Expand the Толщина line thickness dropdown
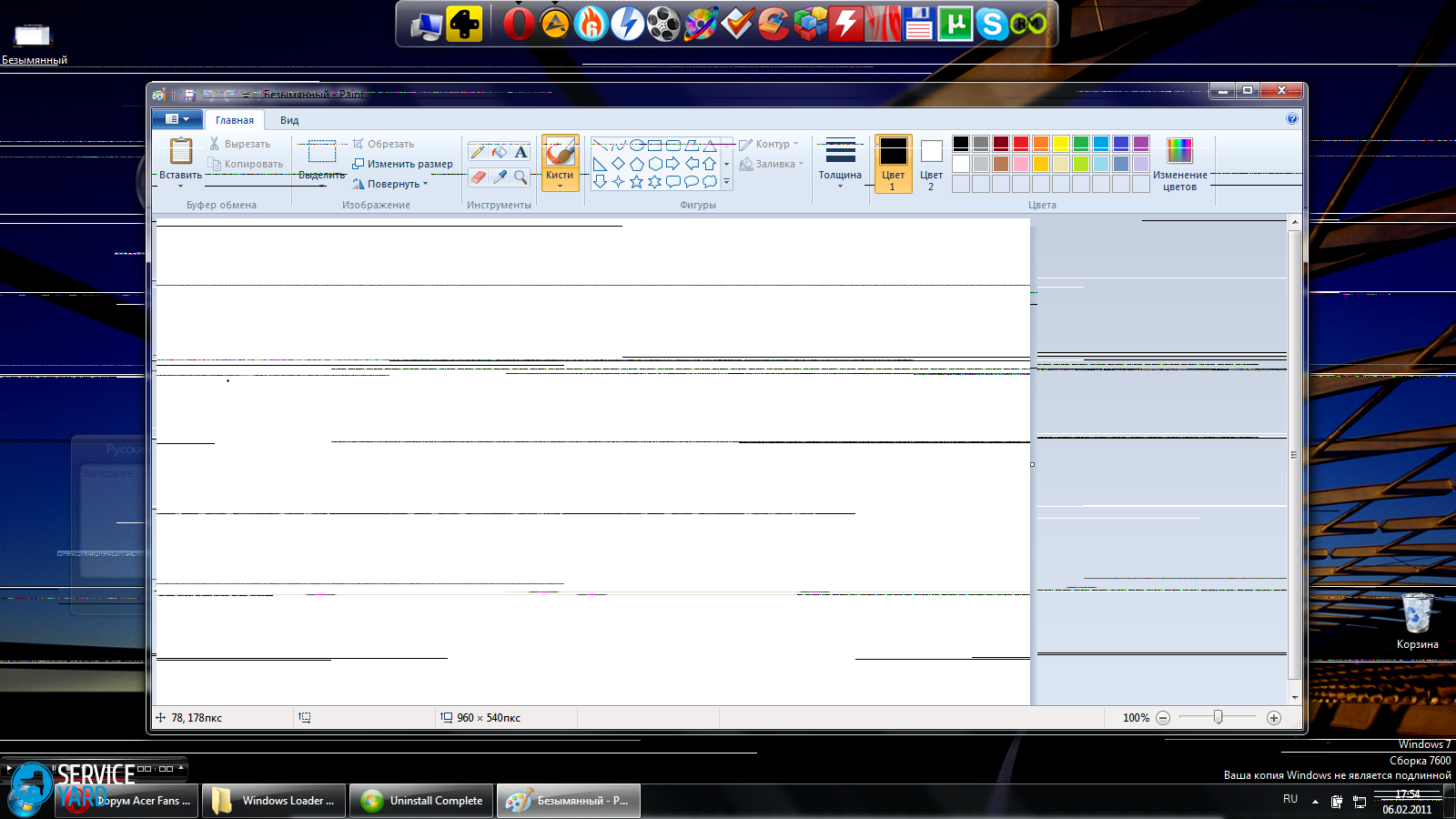 tap(840, 164)
